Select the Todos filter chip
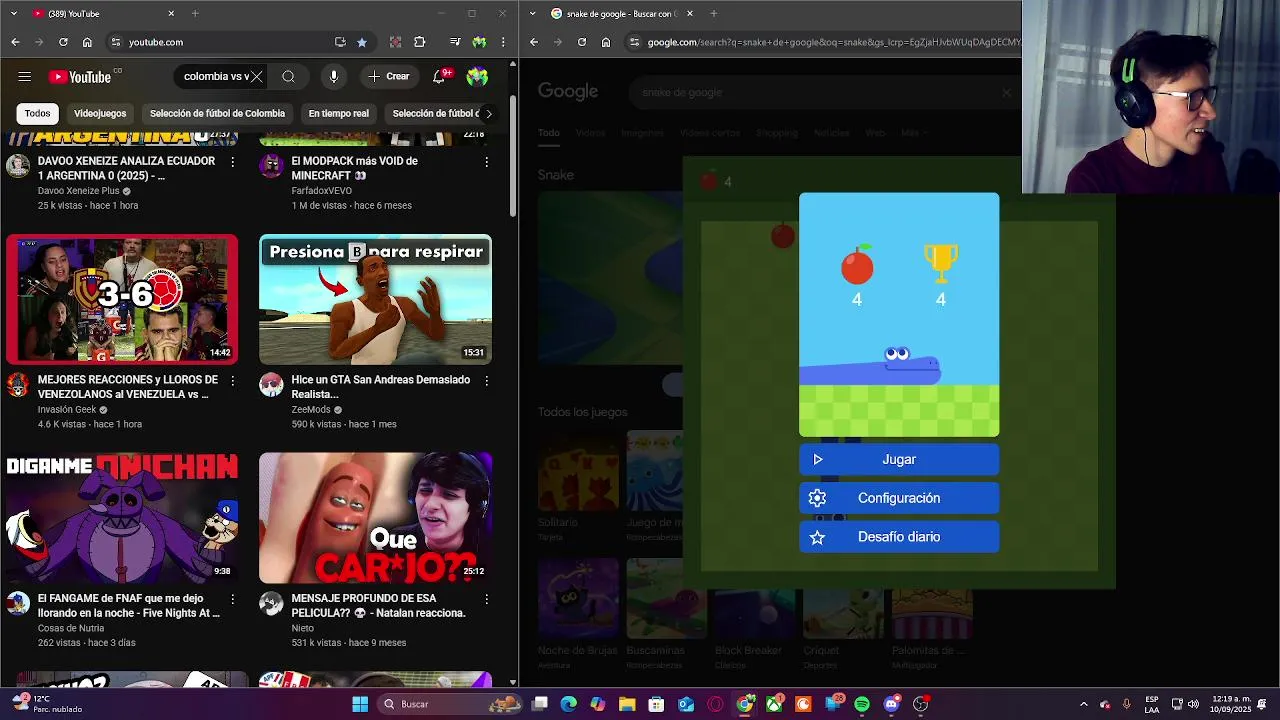The width and height of the screenshot is (1280, 720). [38, 114]
